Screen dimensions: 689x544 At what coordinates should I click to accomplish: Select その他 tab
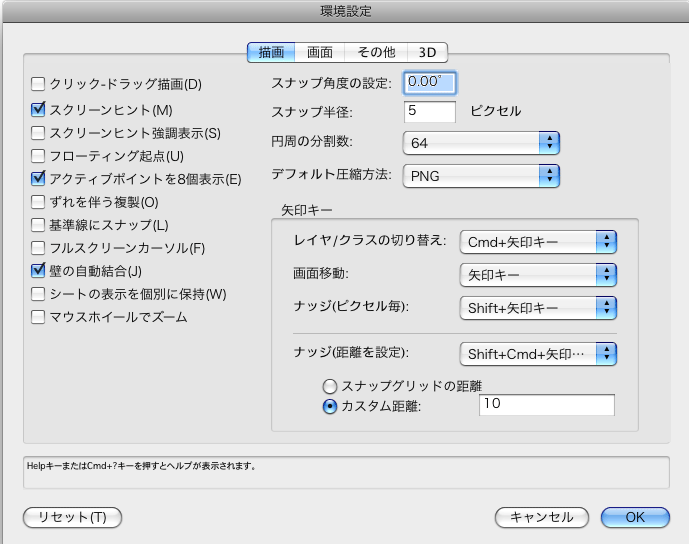click(375, 52)
